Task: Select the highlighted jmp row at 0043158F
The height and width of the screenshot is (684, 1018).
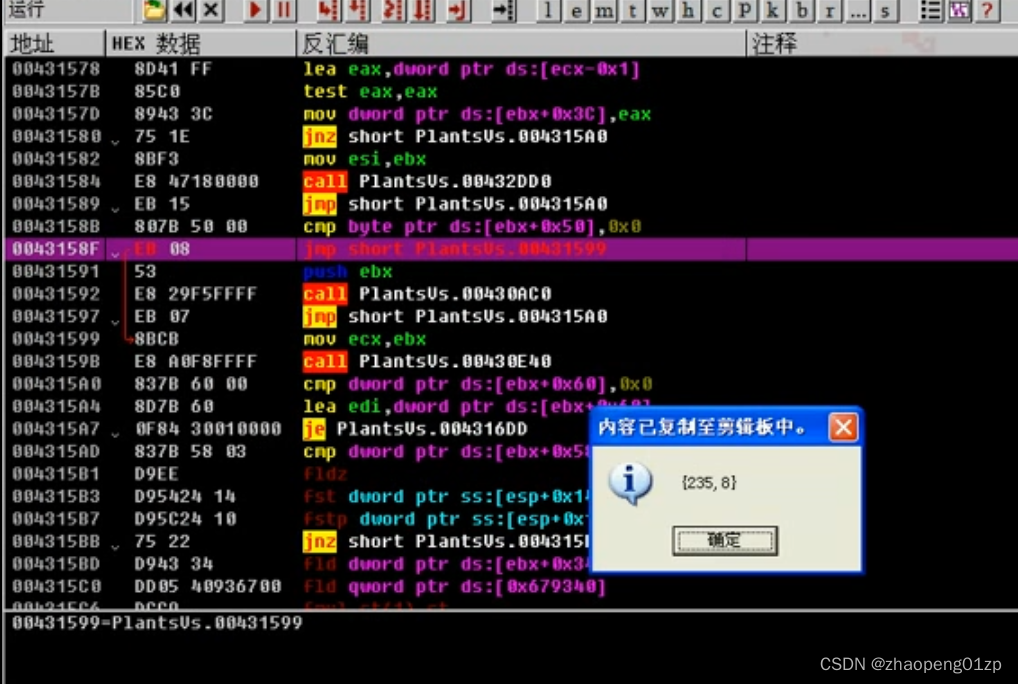Action: click(x=511, y=249)
